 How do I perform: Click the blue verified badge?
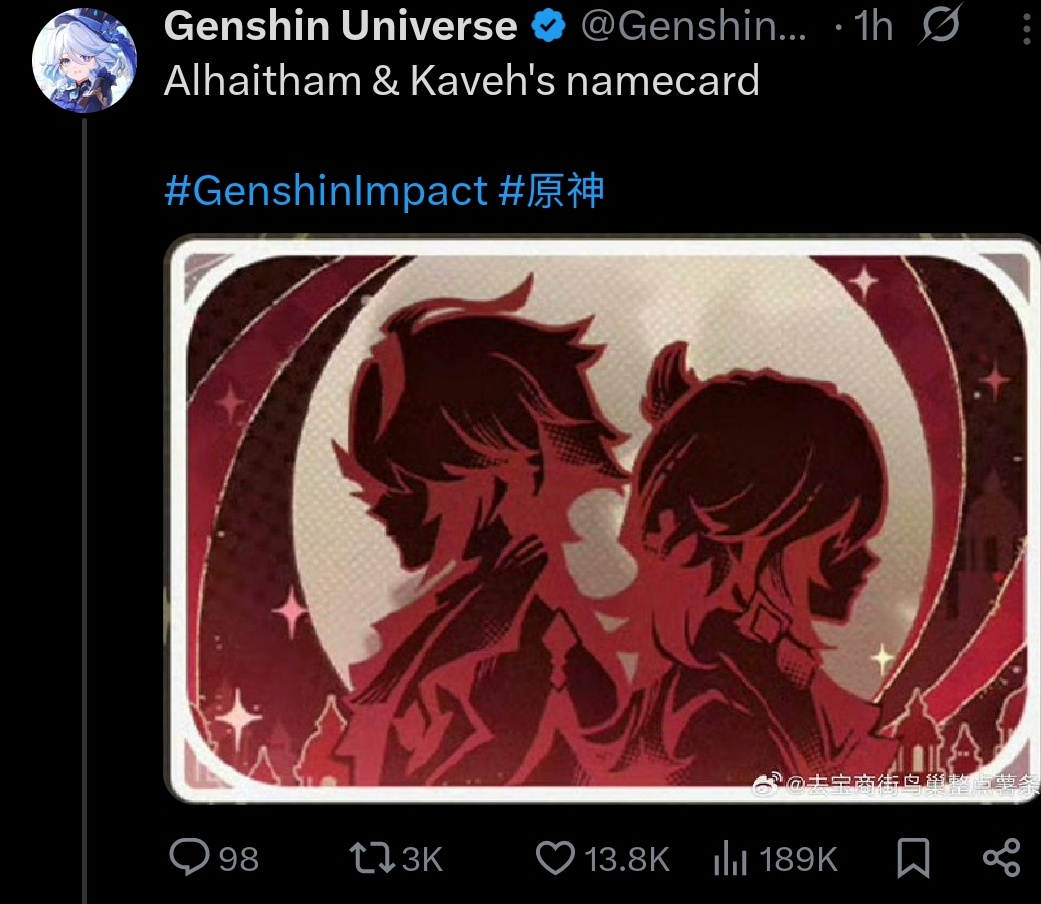(548, 26)
